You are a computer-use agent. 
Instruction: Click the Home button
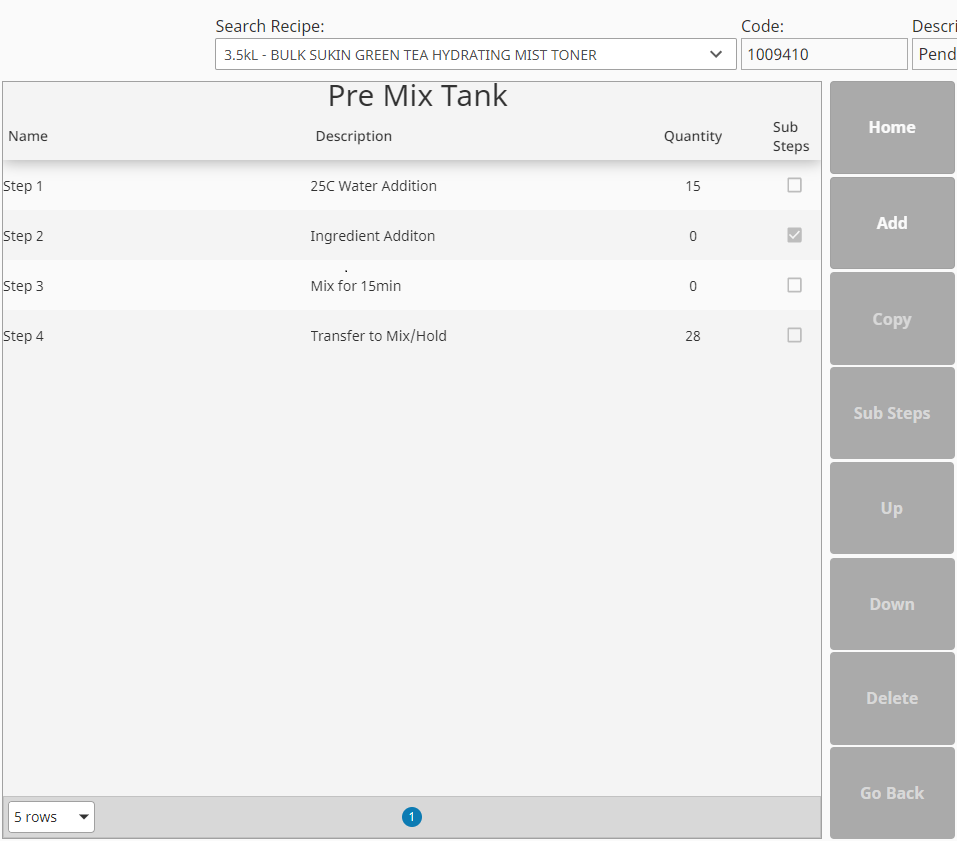coord(892,127)
